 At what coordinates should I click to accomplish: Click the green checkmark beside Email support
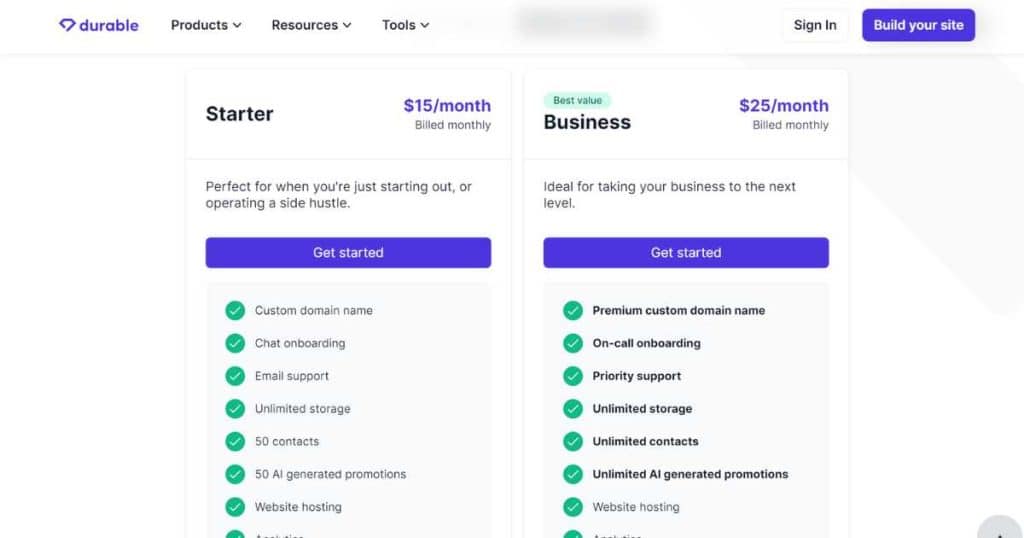click(235, 375)
